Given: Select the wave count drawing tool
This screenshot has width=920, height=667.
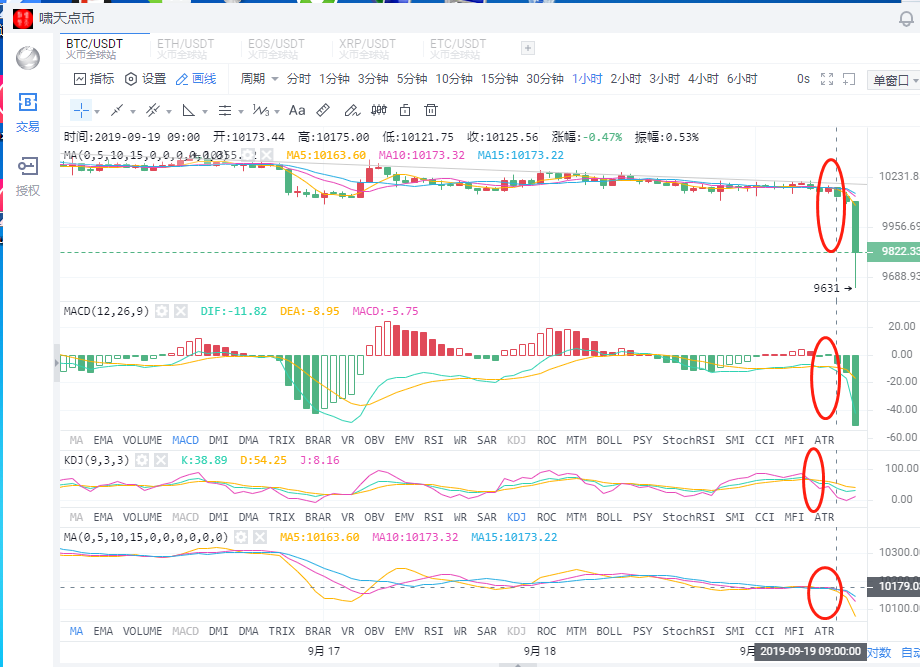Looking at the screenshot, I should (x=261, y=110).
